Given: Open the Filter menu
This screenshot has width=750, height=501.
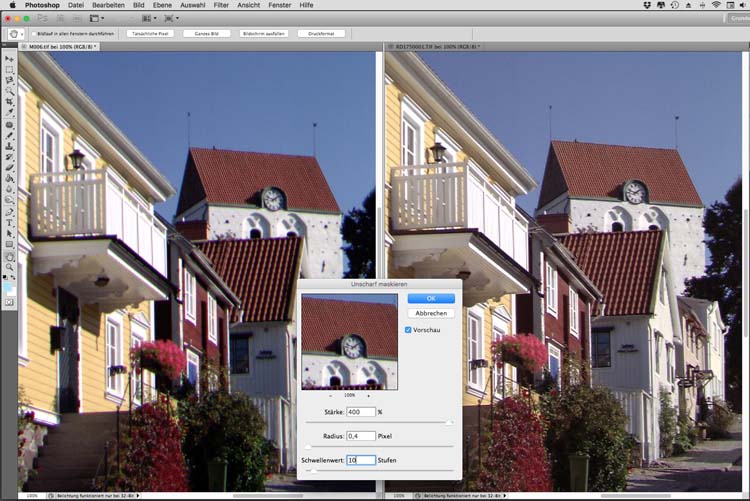Looking at the screenshot, I should pyautogui.click(x=221, y=5).
